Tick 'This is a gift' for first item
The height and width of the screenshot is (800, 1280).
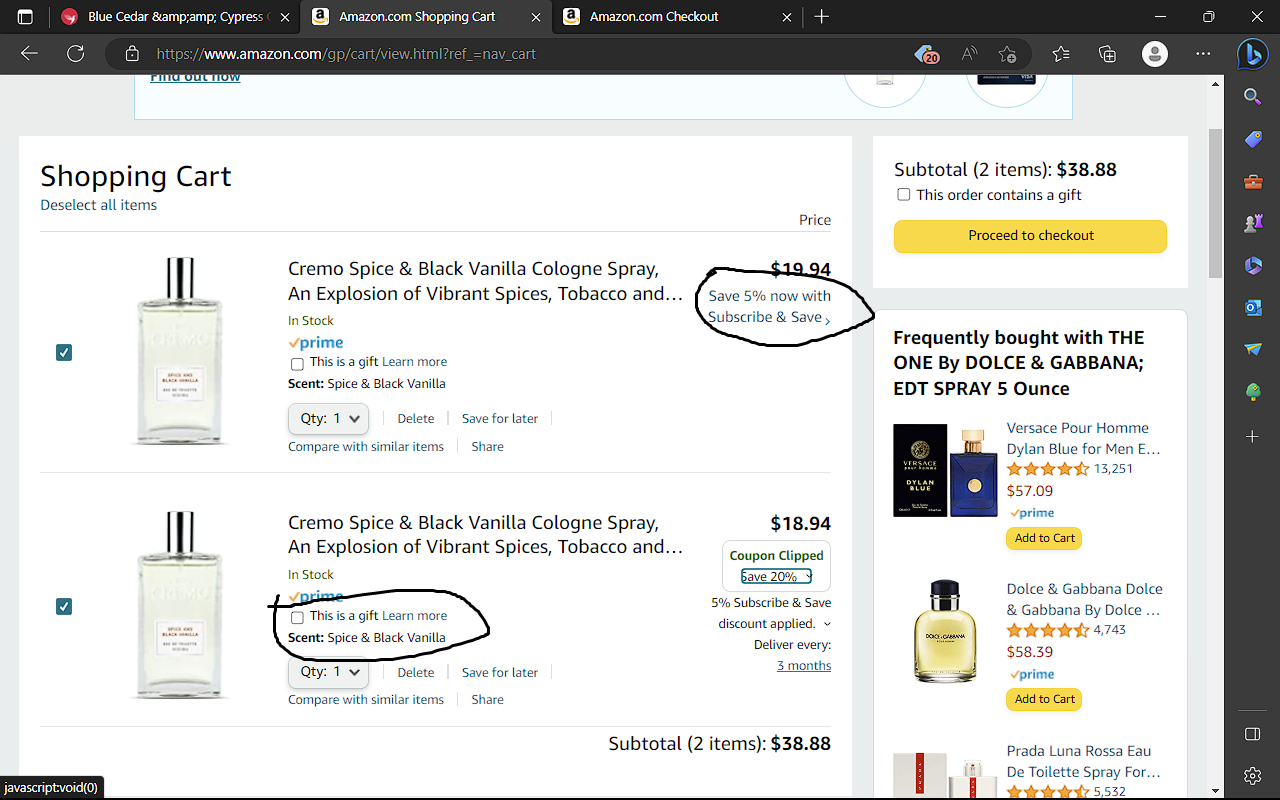tap(297, 363)
